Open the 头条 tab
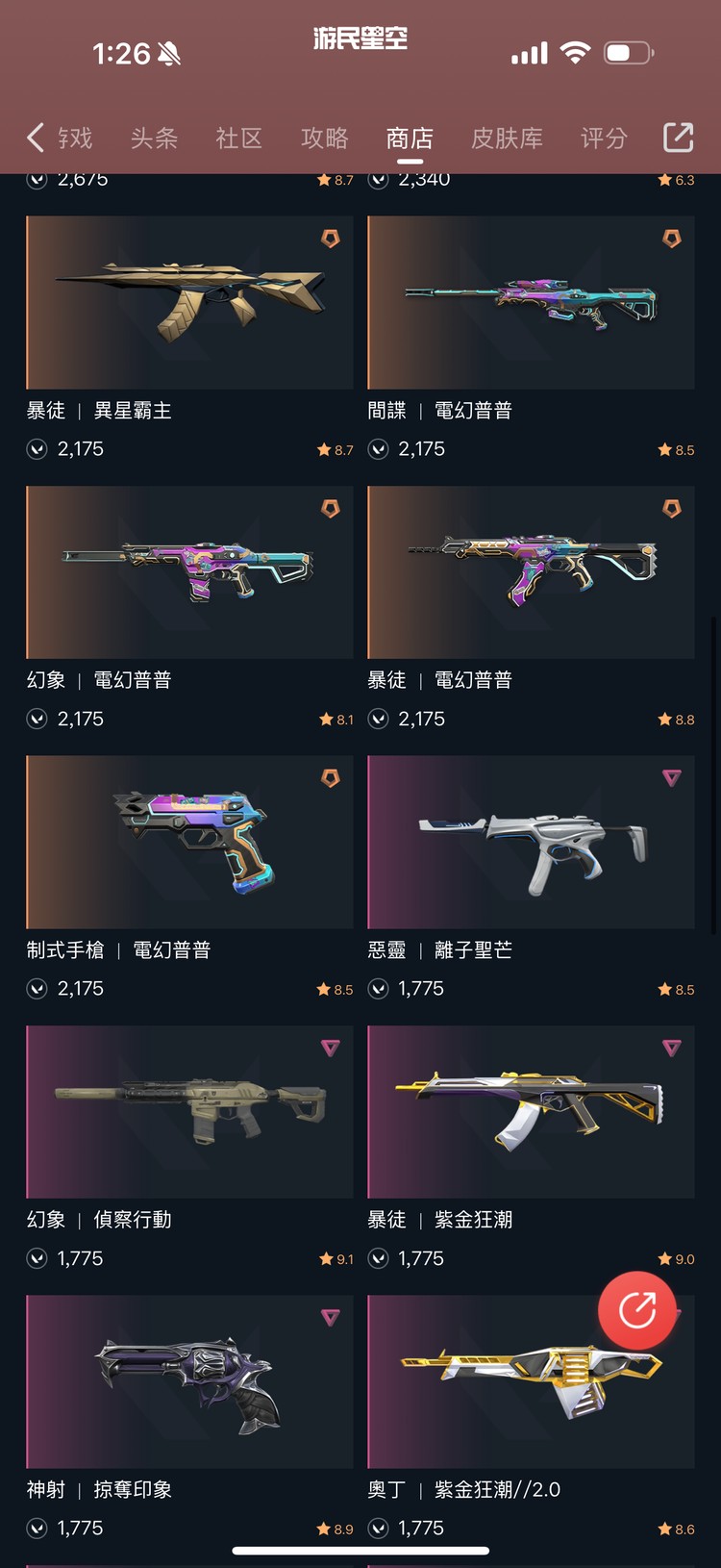Screen dimensions: 721x1568 (154, 139)
